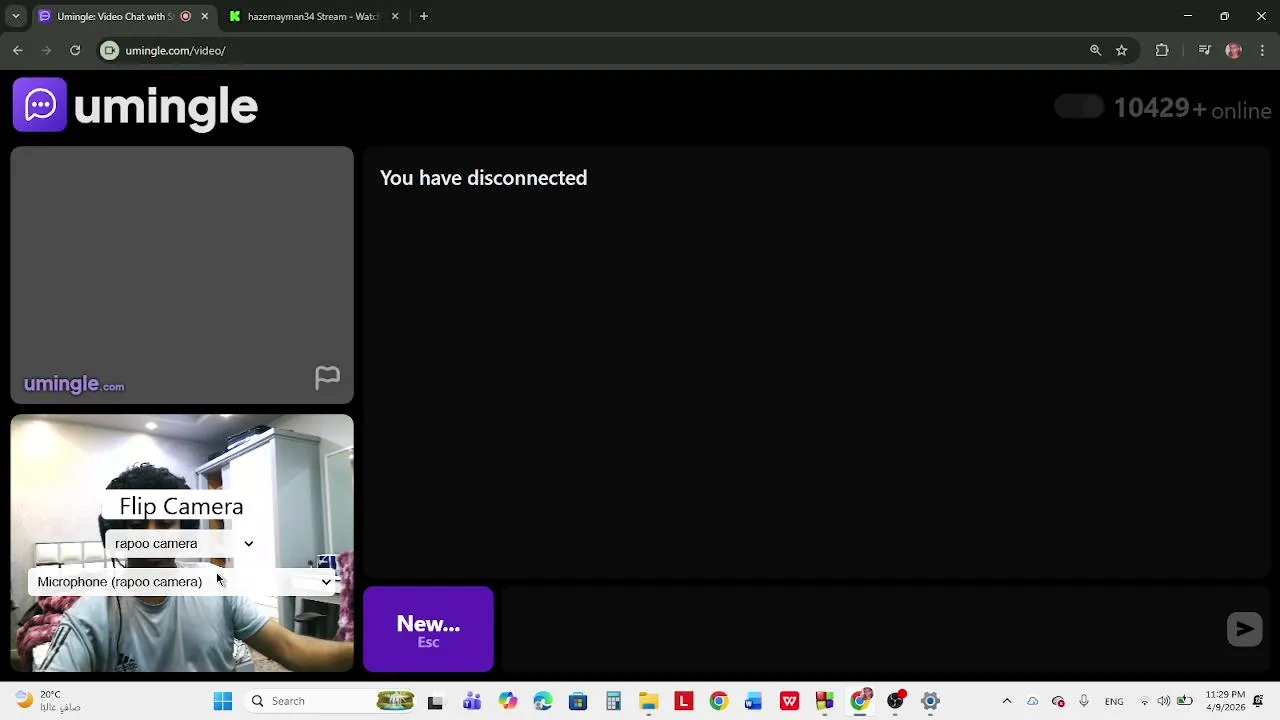The width and height of the screenshot is (1280, 720).
Task: Open a new browser tab
Action: 424,16
